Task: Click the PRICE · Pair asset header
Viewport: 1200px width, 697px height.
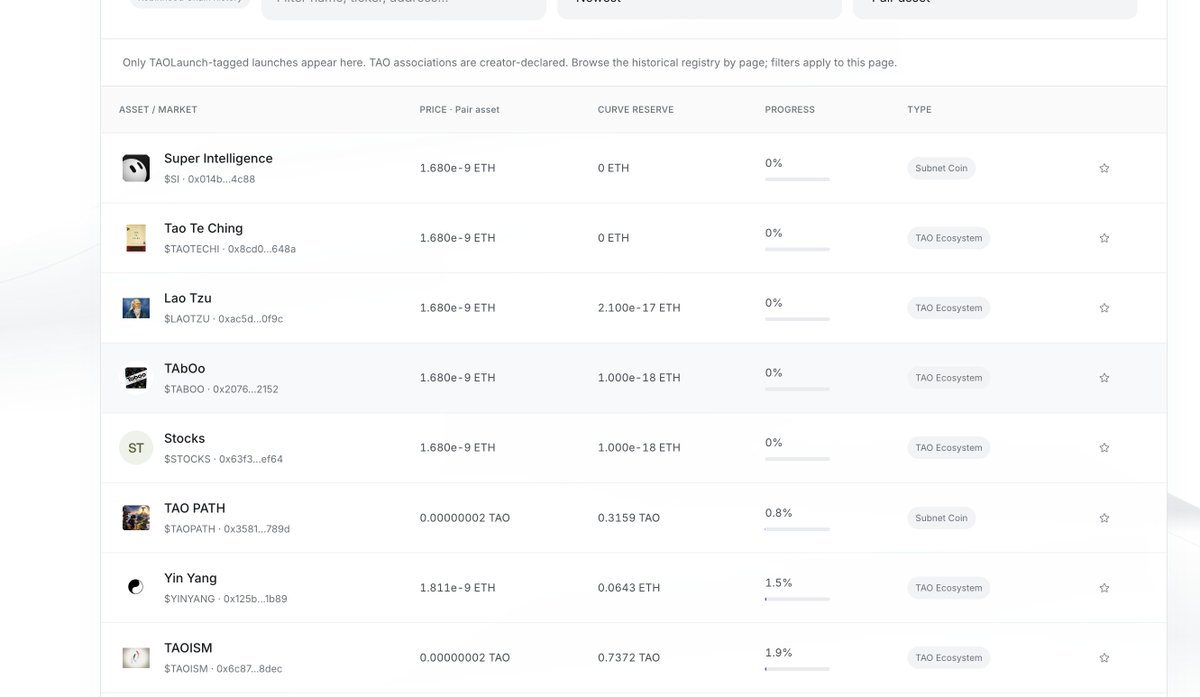Action: click(459, 110)
